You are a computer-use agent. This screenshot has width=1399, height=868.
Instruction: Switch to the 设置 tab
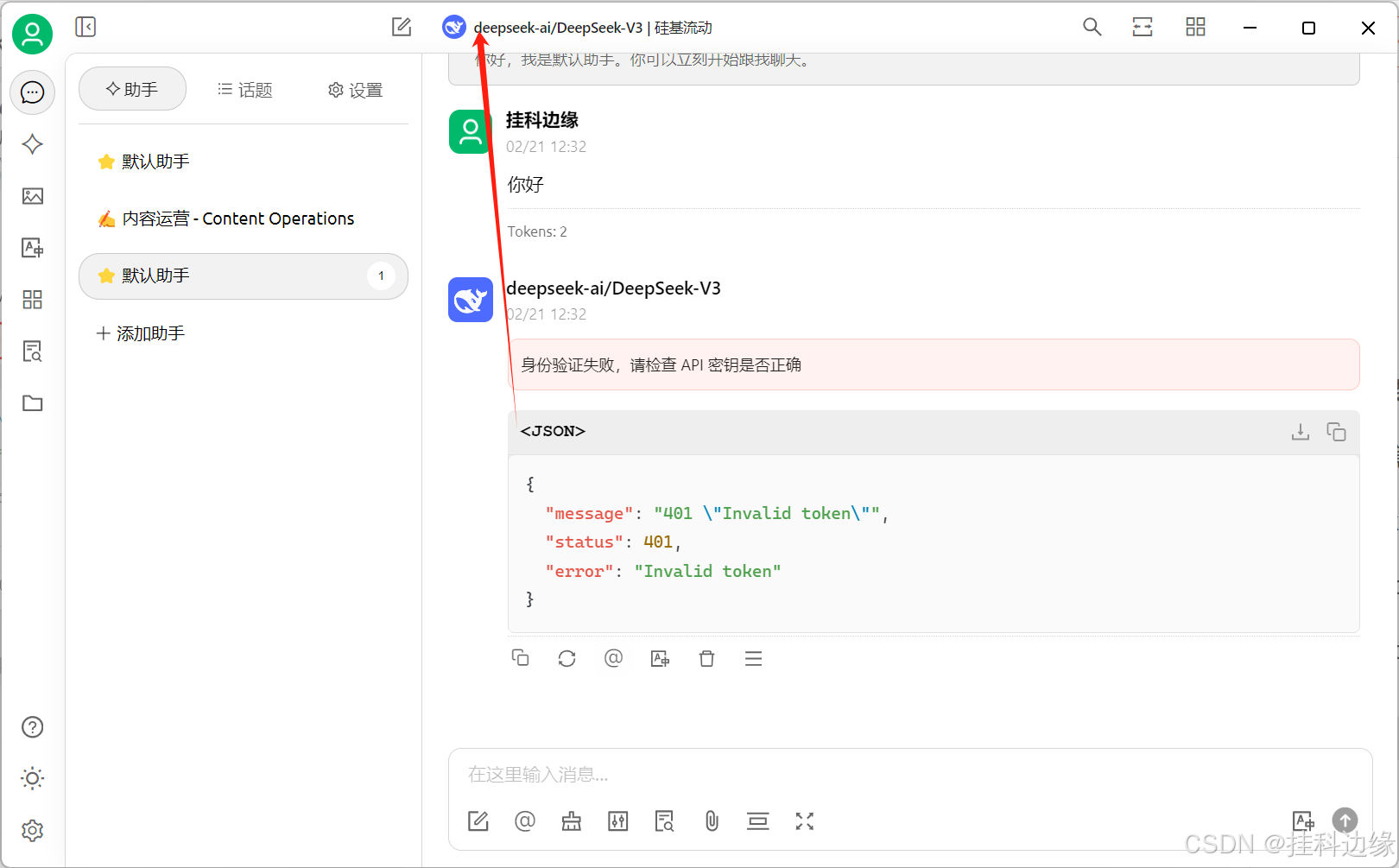click(x=355, y=90)
